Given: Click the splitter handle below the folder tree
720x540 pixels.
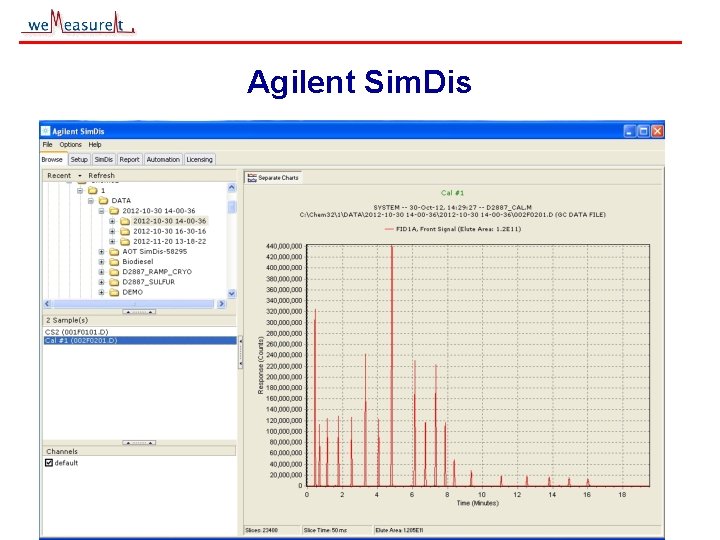Looking at the screenshot, I should point(139,312).
